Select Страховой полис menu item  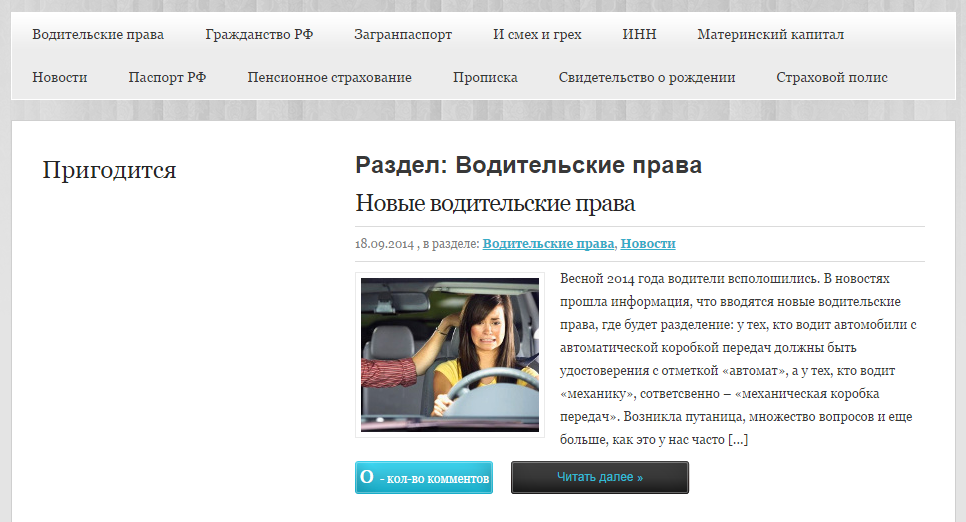(x=832, y=78)
